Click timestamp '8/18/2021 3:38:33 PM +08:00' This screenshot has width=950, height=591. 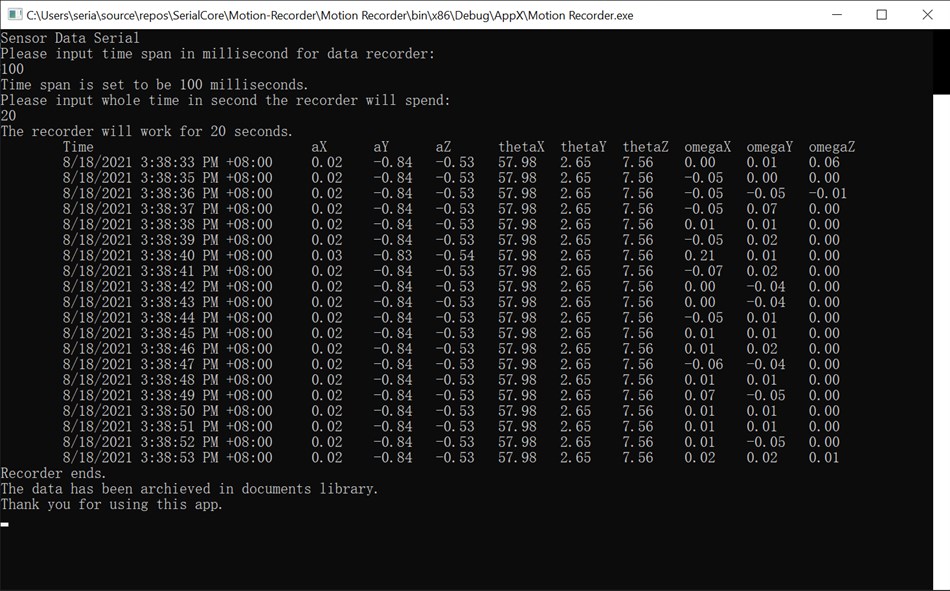pyautogui.click(x=167, y=162)
